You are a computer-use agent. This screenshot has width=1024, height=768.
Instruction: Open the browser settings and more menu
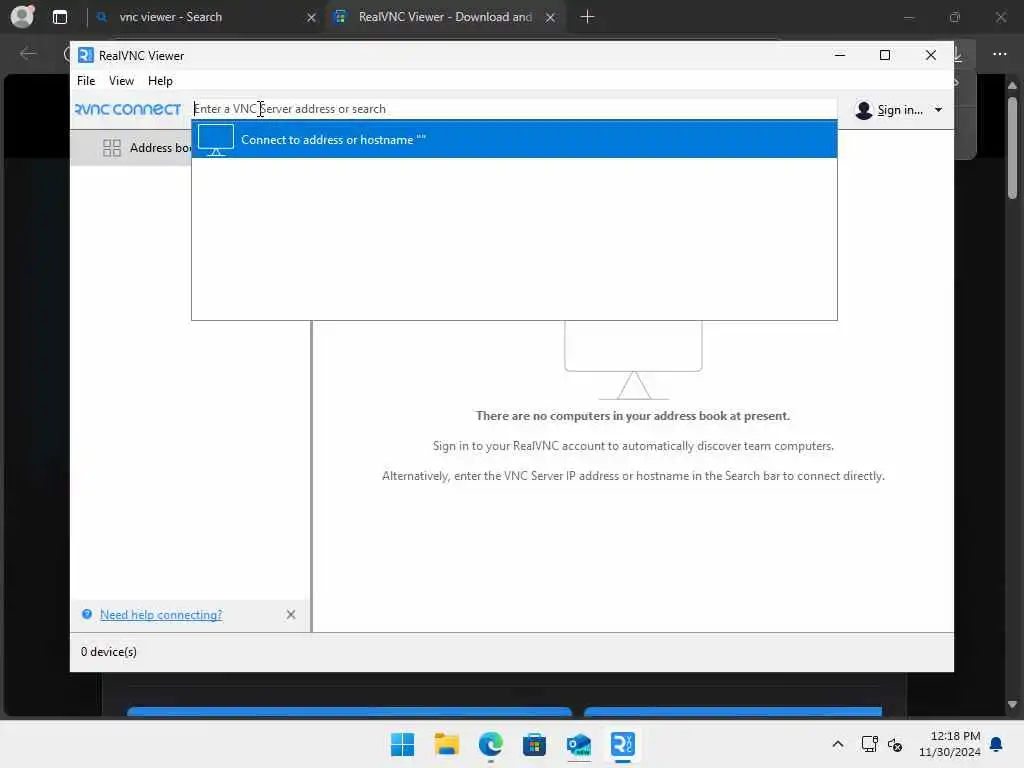click(999, 54)
